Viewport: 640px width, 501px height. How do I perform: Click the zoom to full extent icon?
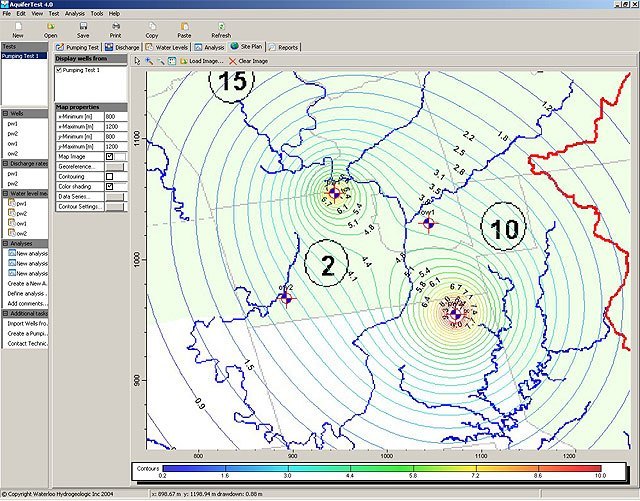coord(172,61)
